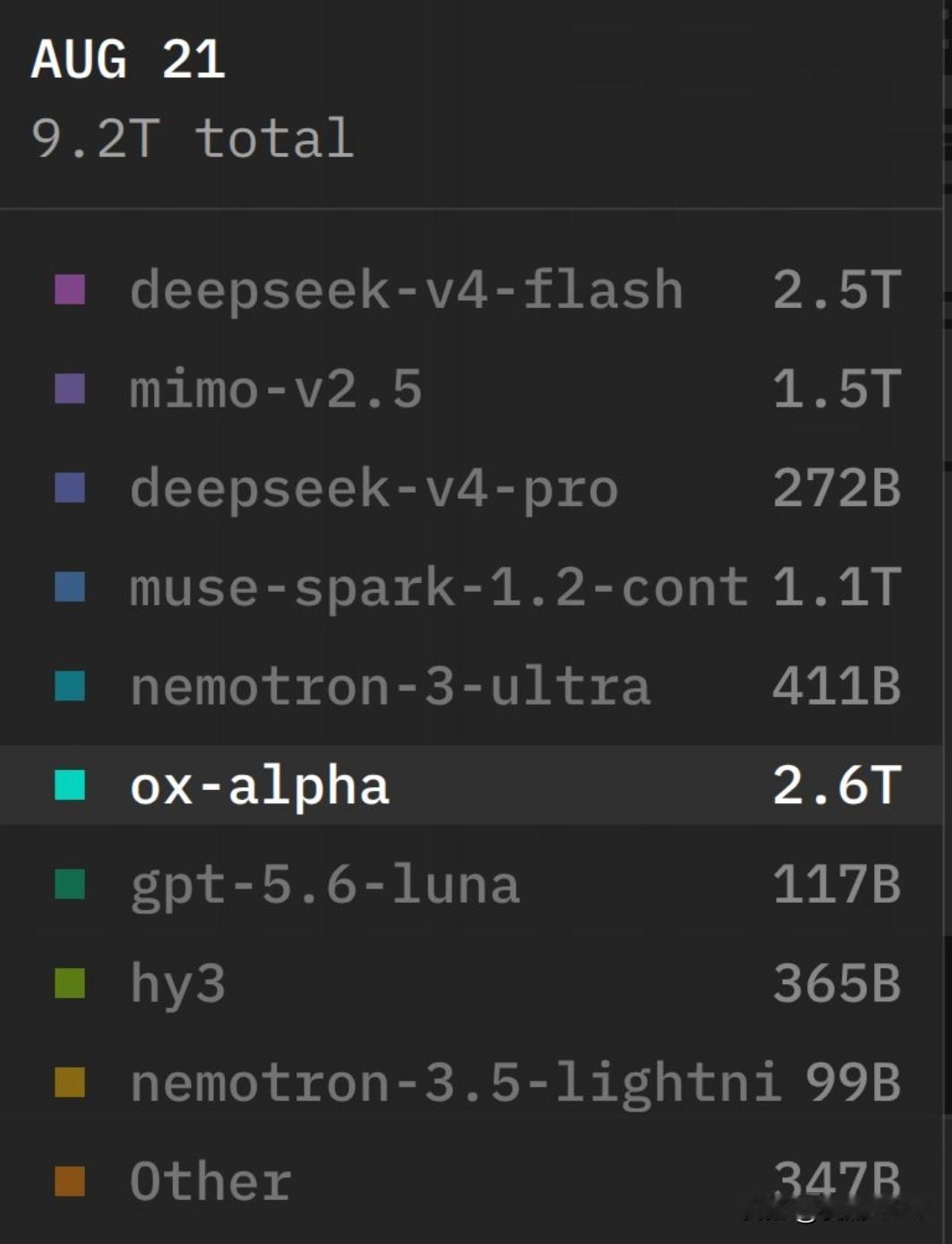The height and width of the screenshot is (1244, 952).
Task: Click the Other category label
Action: pyautogui.click(x=211, y=1181)
